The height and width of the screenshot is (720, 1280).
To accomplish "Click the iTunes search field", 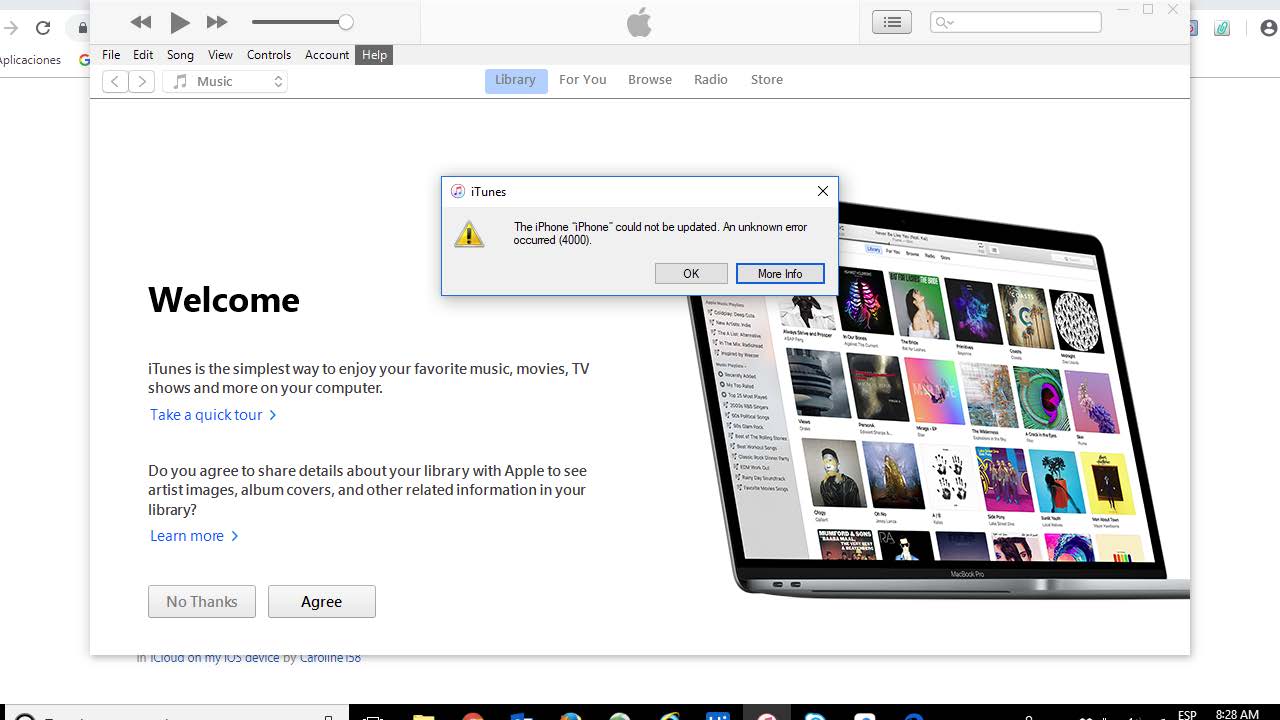I will [x=1016, y=22].
